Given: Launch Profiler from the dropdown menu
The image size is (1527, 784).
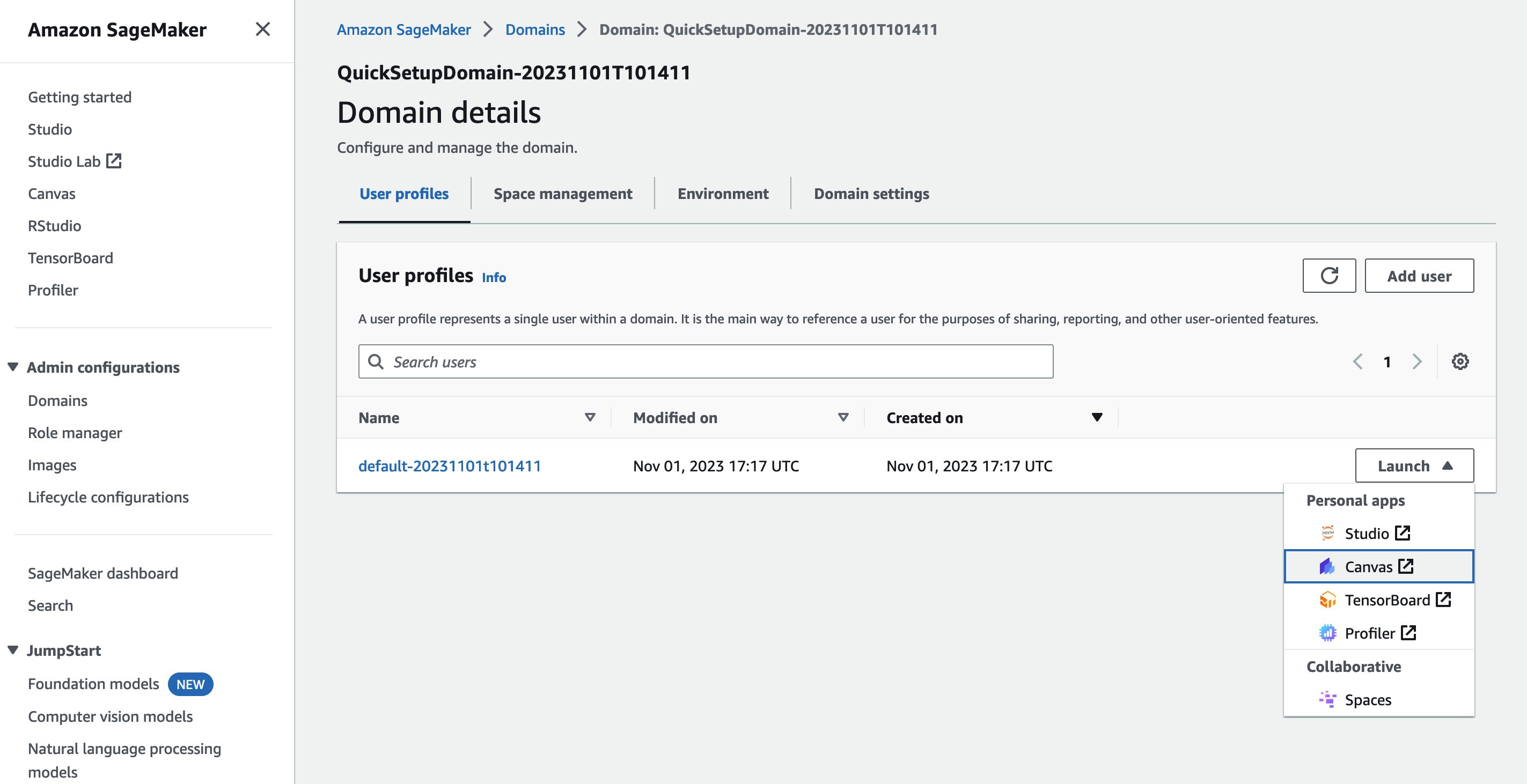Looking at the screenshot, I should click(1379, 633).
